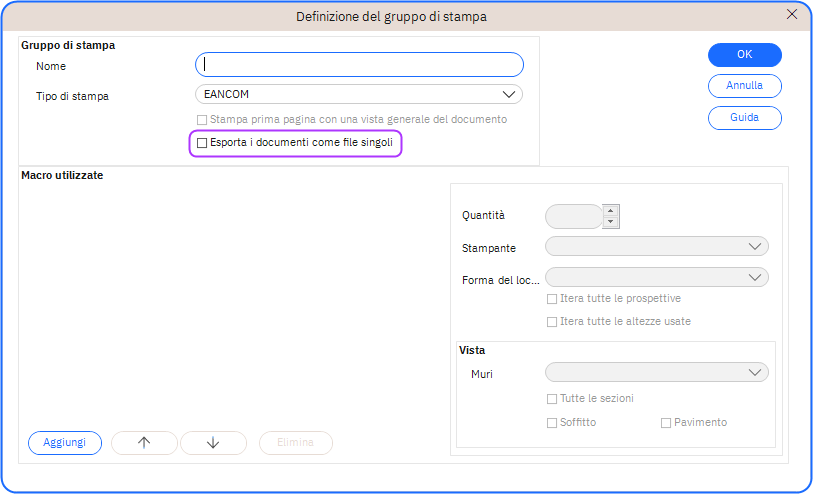Enable the Soffitto checkbox
Viewport: 813px width, 494px height.
click(552, 423)
